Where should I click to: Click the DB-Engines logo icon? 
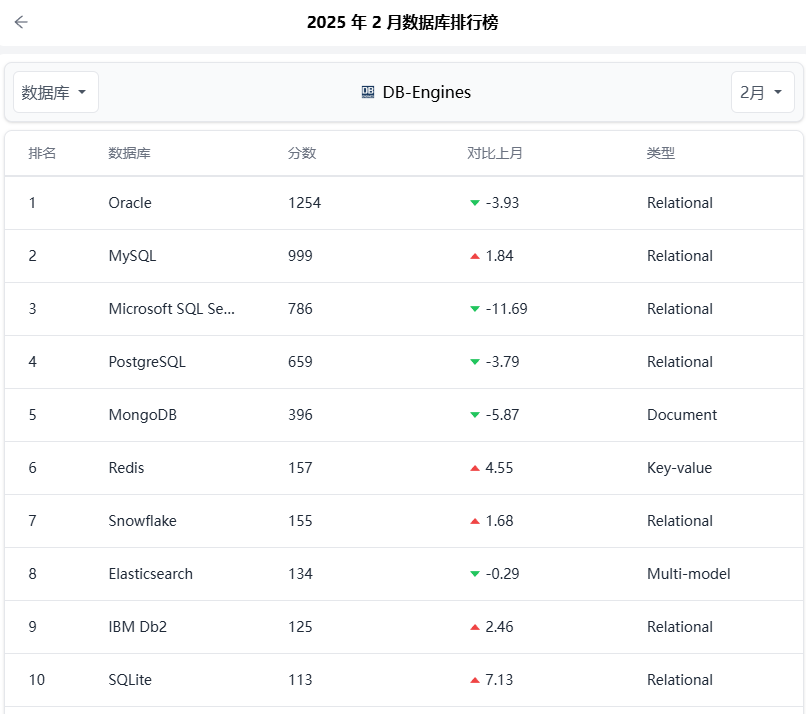(368, 93)
